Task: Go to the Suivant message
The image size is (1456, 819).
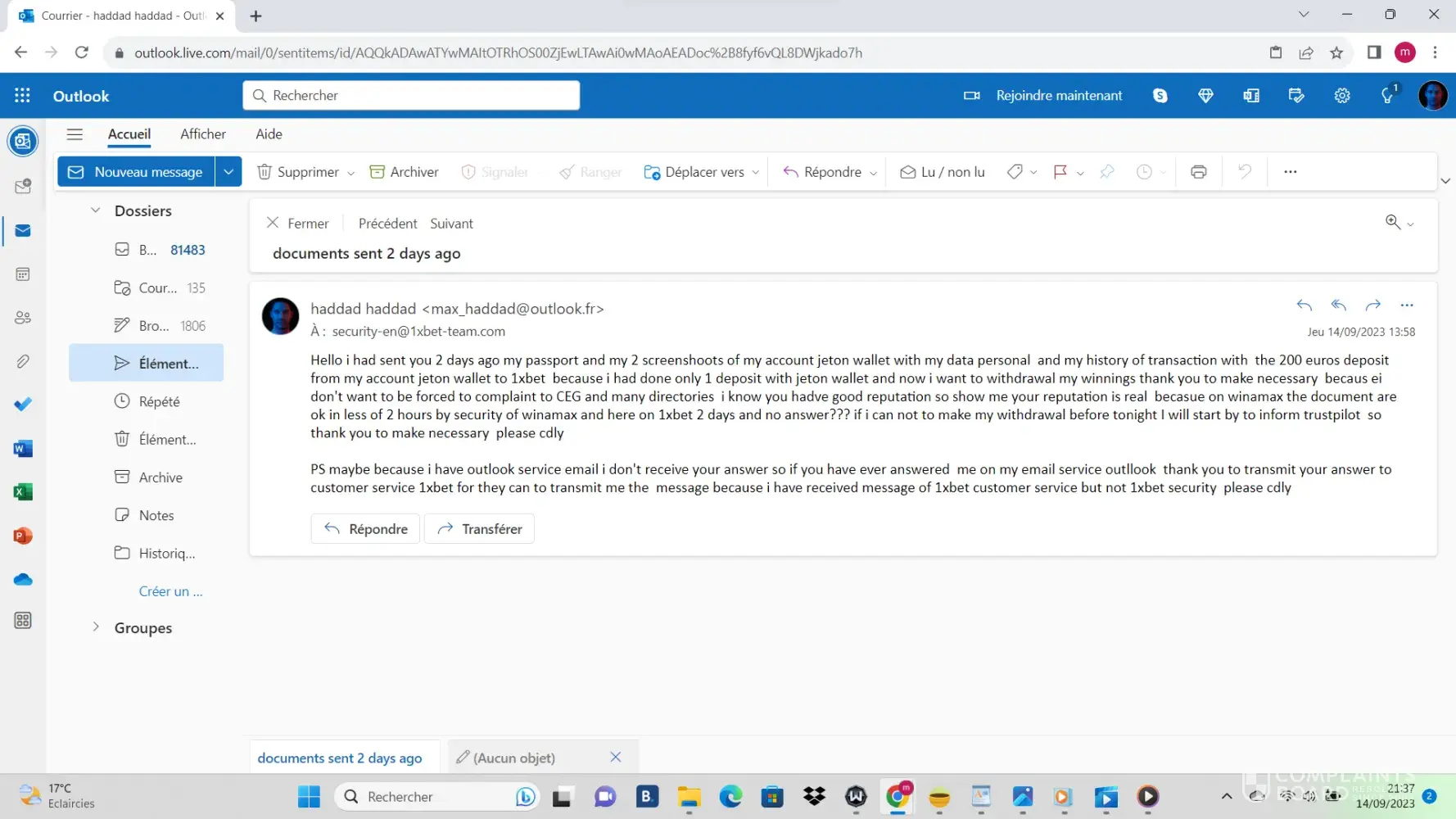Action: click(451, 224)
